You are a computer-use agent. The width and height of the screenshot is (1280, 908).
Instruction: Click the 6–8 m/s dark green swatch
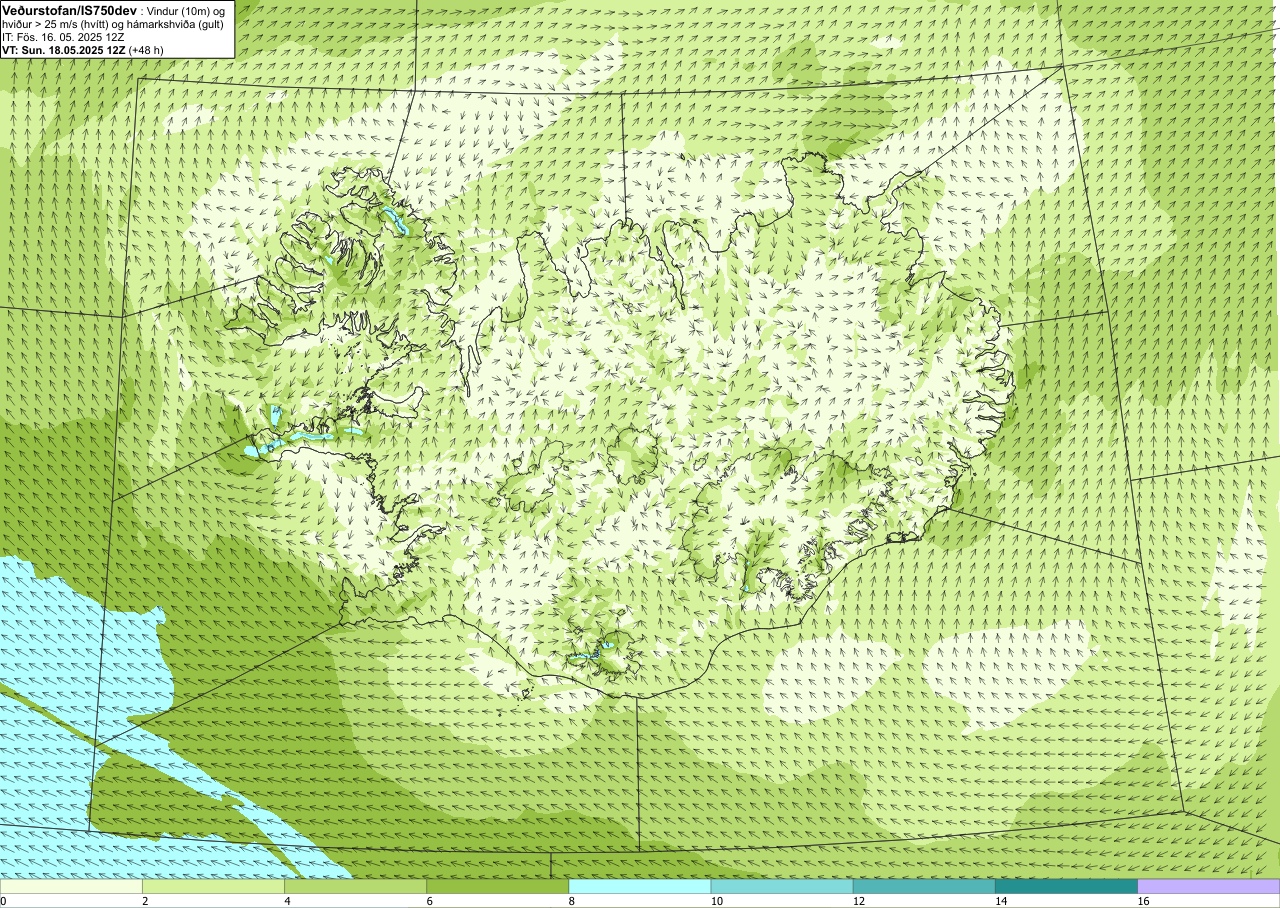click(497, 886)
